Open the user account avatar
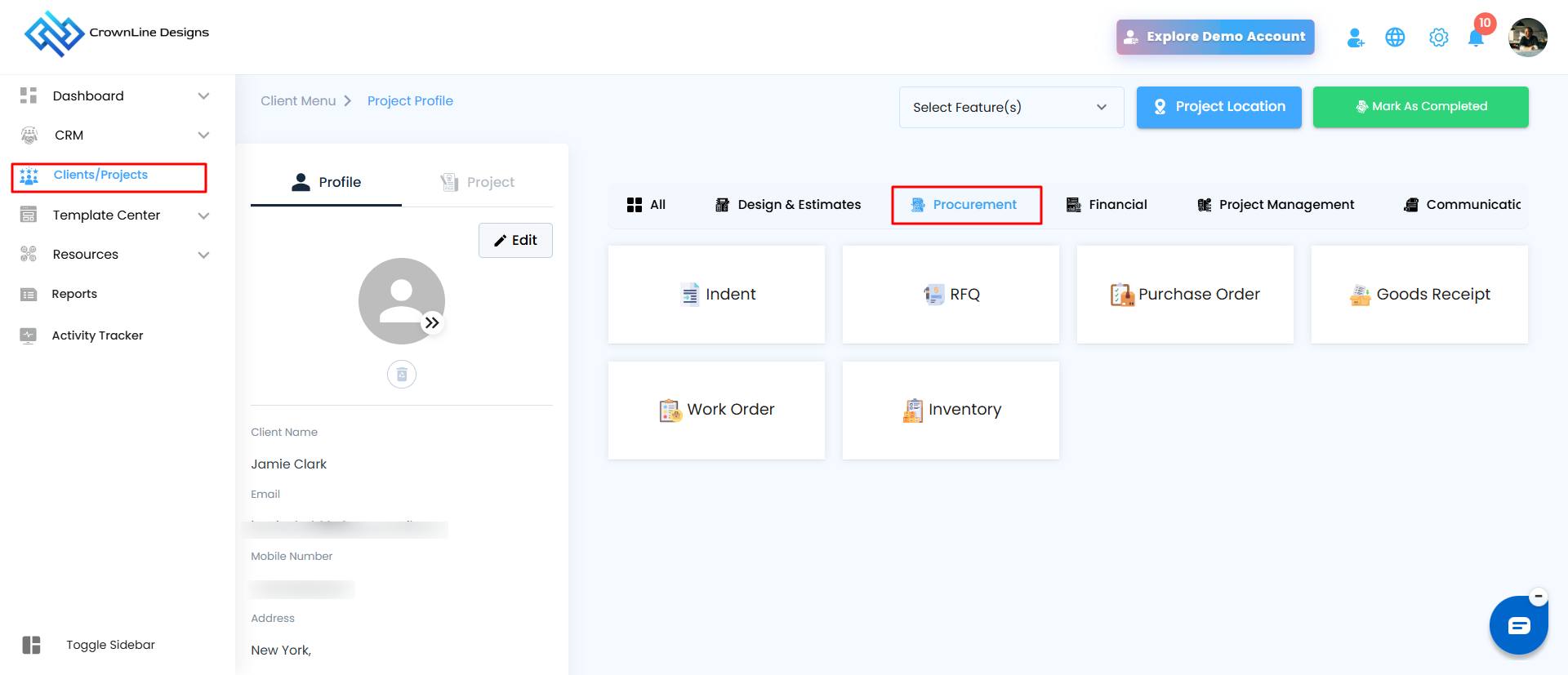This screenshot has height=675, width=1568. 1528,38
